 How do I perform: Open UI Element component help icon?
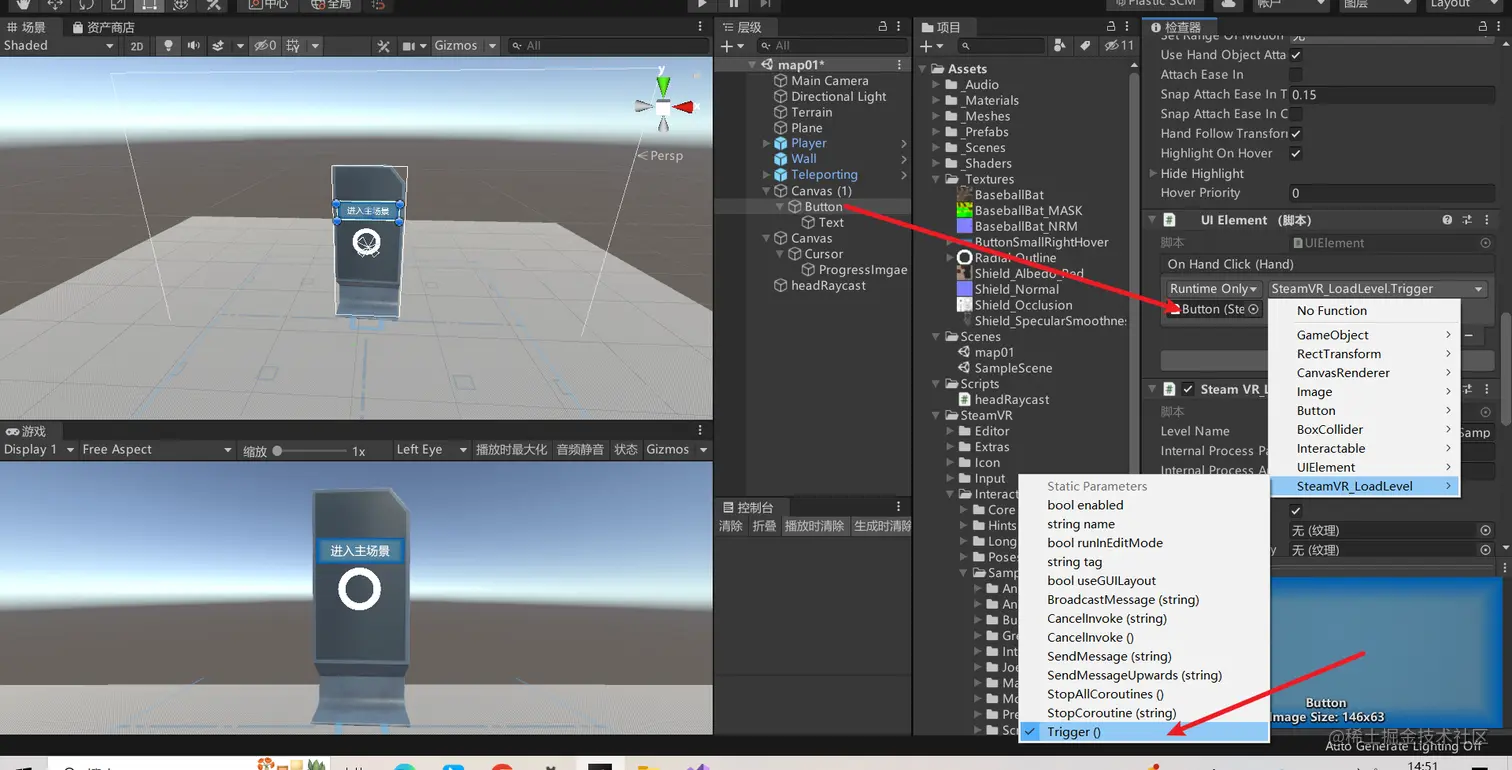(1447, 220)
